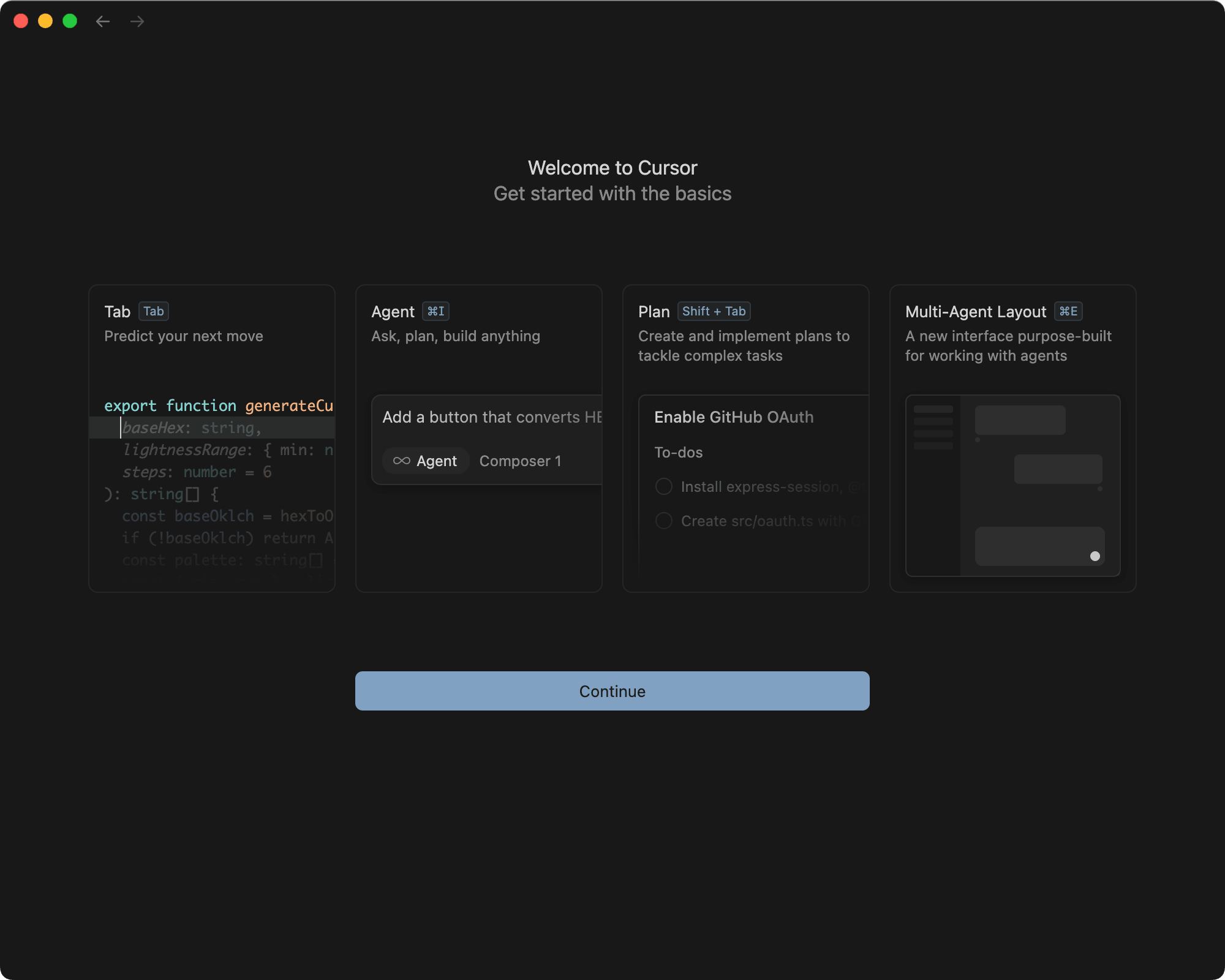Click the infinity Agent mode icon
This screenshot has width=1225, height=980.
coord(402,461)
